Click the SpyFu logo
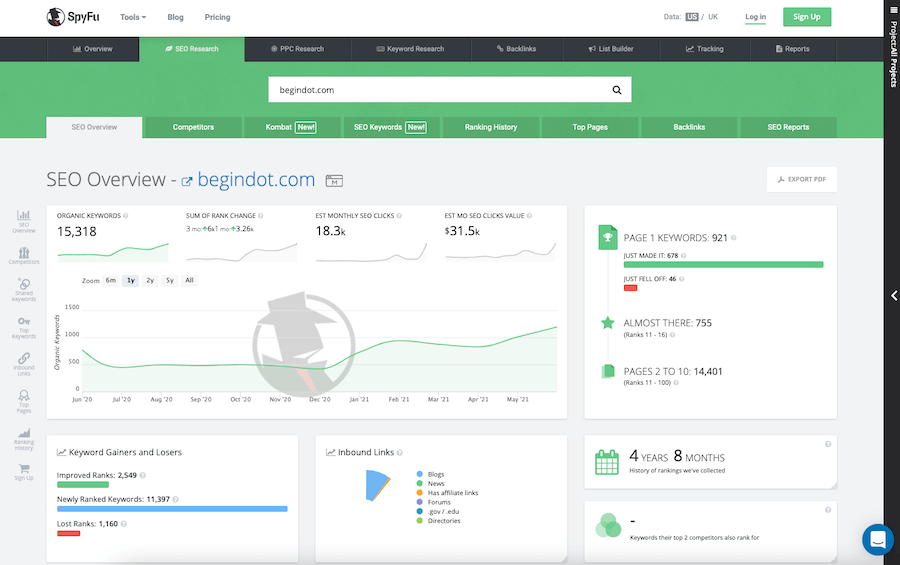Image resolution: width=900 pixels, height=565 pixels. 73,17
